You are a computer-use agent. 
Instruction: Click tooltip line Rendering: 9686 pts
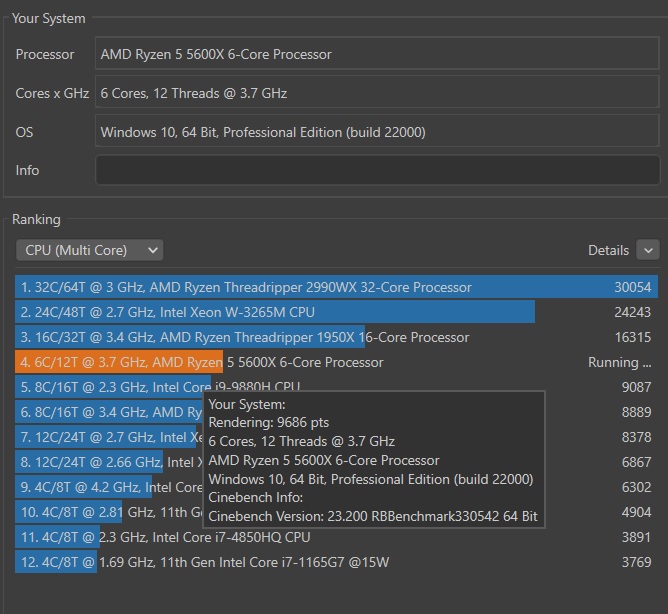coord(268,422)
